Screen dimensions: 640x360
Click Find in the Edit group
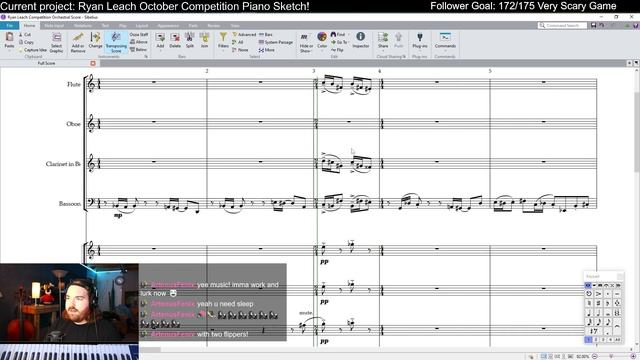(338, 35)
